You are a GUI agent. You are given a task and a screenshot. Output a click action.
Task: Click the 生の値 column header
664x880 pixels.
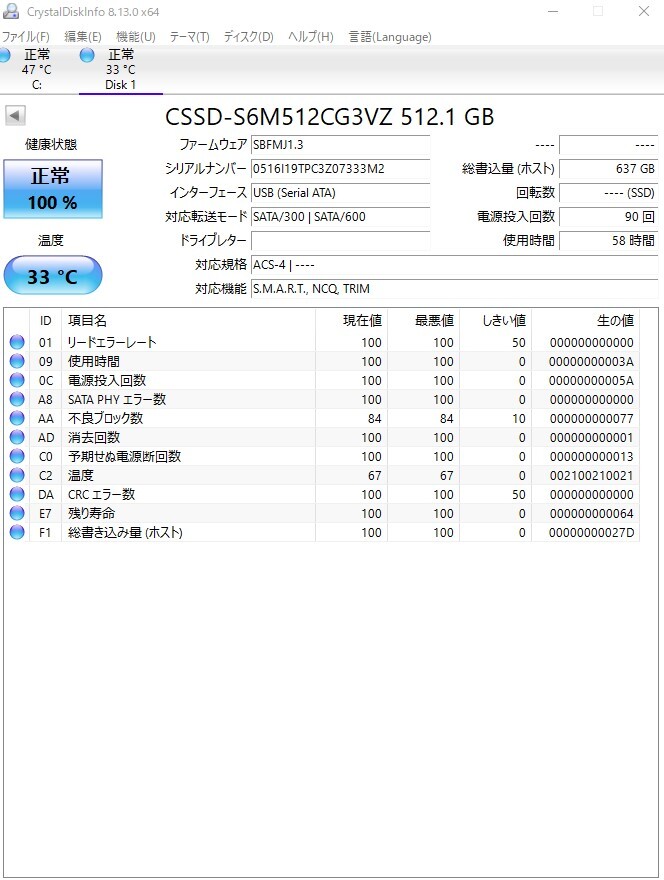point(585,320)
